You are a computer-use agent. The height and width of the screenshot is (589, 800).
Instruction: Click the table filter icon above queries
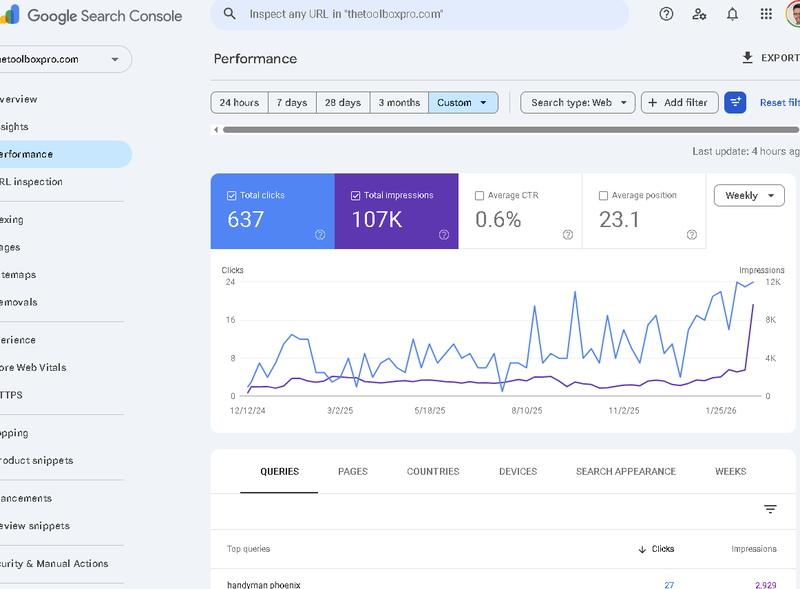pos(768,510)
